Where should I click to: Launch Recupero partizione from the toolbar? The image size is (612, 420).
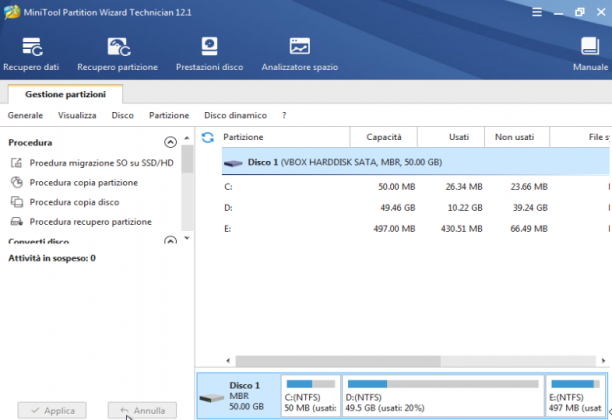(117, 54)
